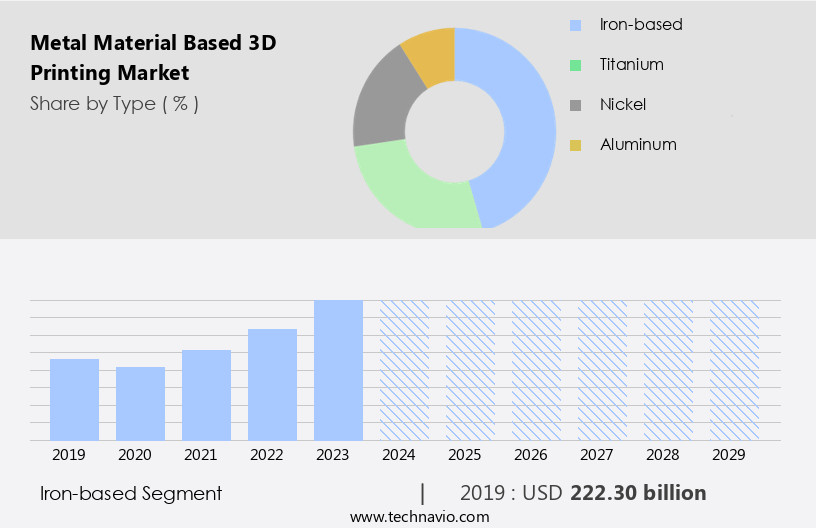Screen dimensions: 816x528
Task: Click the solid 2019 bar
Action: point(74,399)
